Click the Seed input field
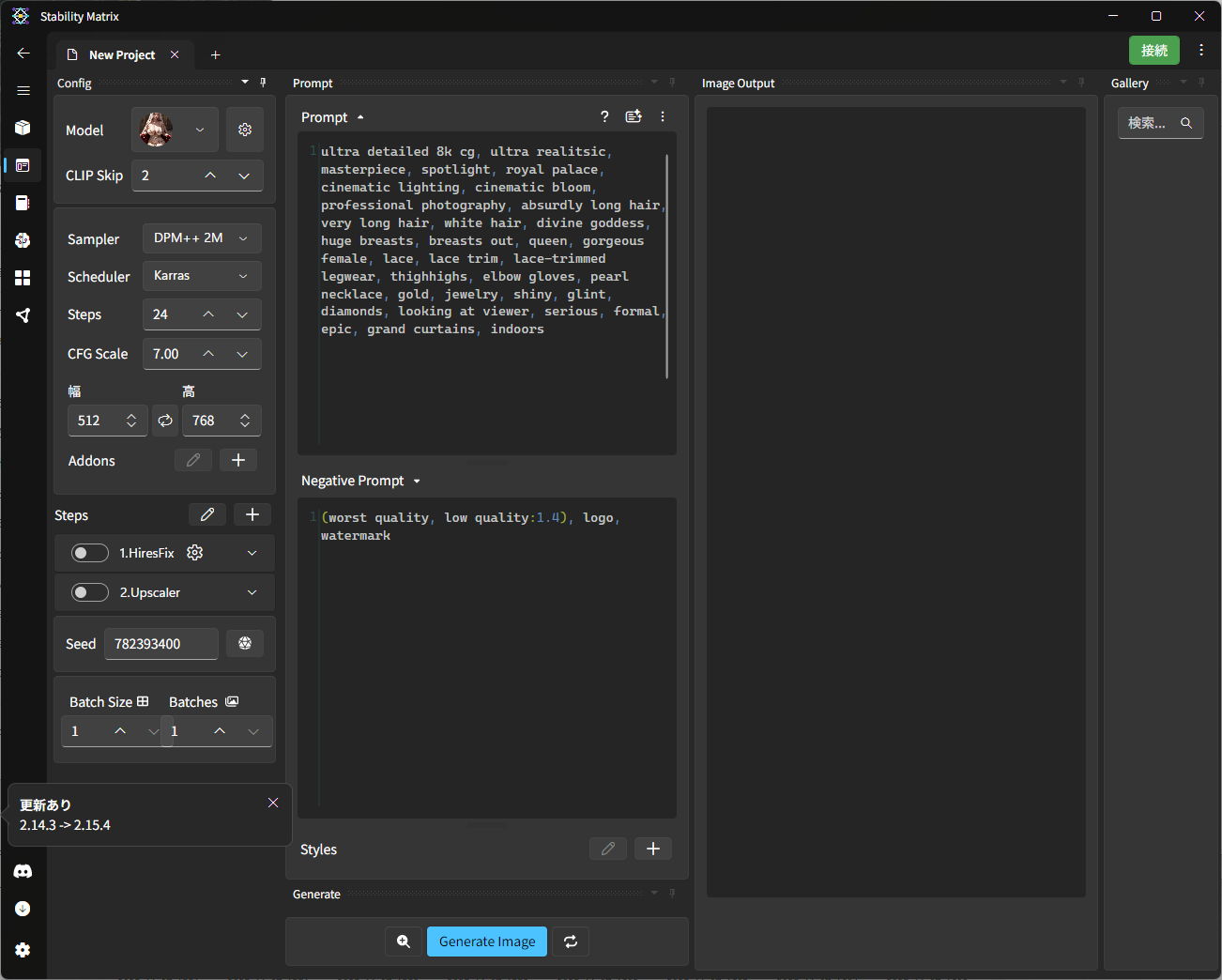The width and height of the screenshot is (1222, 980). coord(160,644)
